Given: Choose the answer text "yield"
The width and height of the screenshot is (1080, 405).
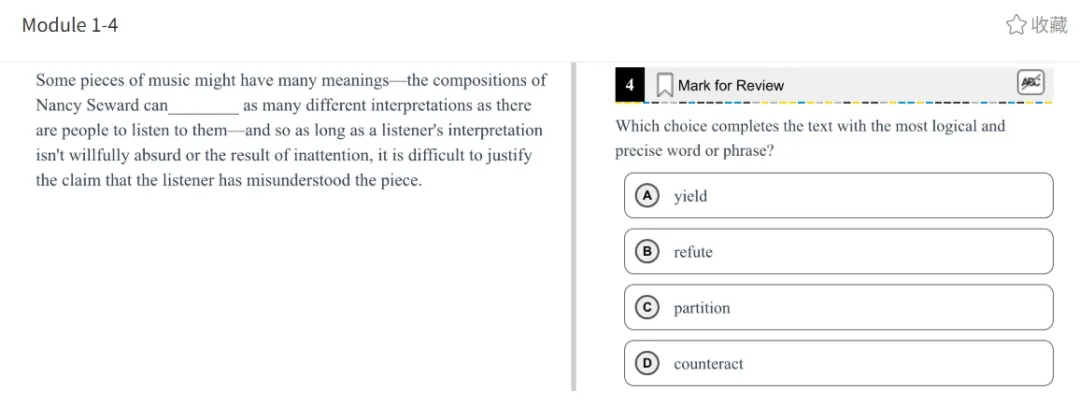Looking at the screenshot, I should coord(690,196).
